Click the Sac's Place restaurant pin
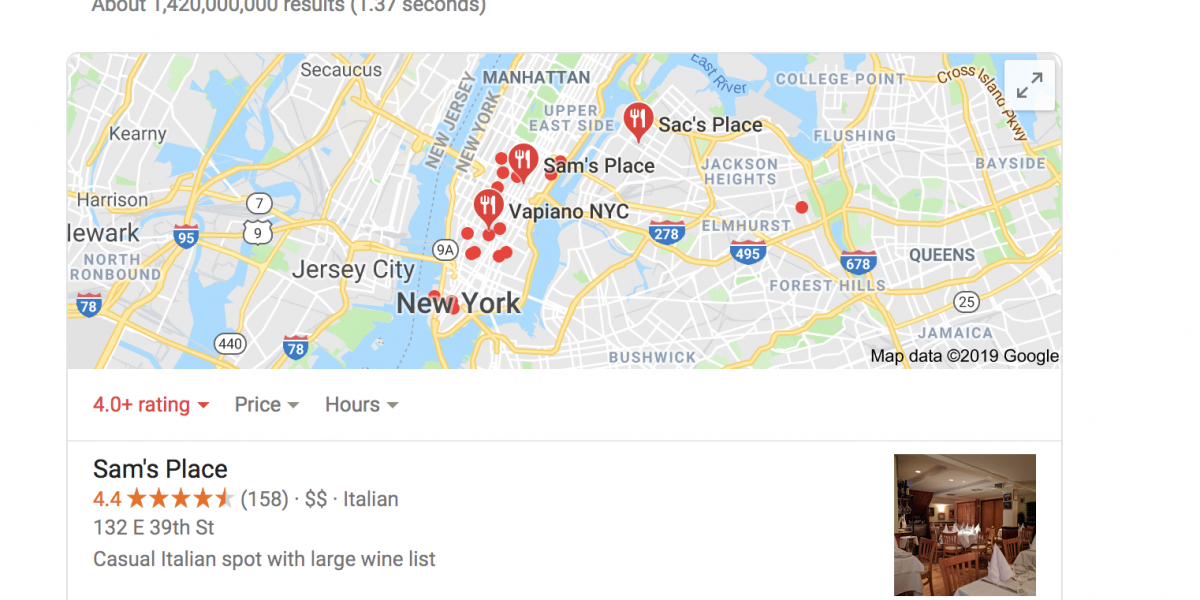 [638, 122]
